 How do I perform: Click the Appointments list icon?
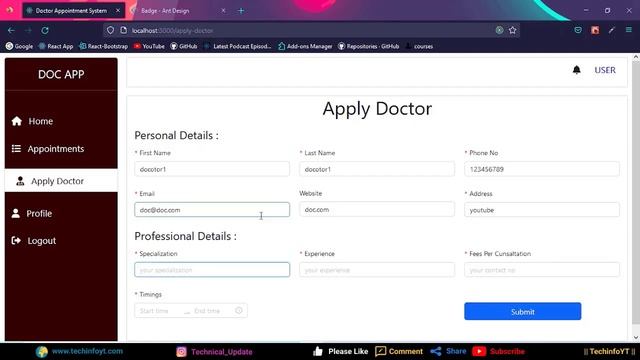coord(16,149)
